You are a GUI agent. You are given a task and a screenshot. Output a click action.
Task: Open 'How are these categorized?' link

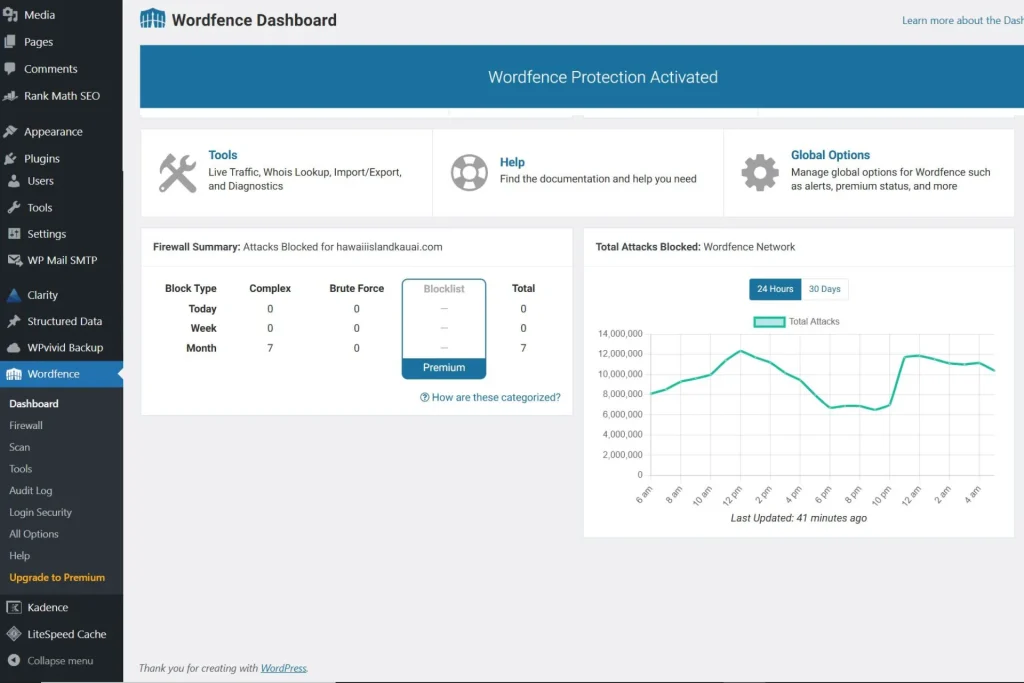490,397
